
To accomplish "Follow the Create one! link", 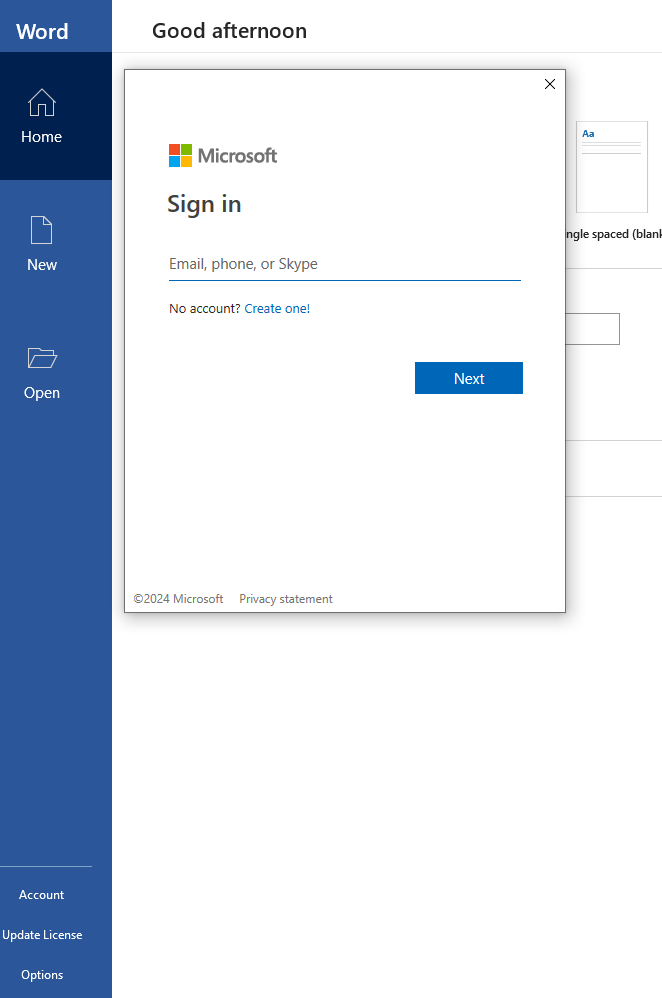I will tap(277, 309).
